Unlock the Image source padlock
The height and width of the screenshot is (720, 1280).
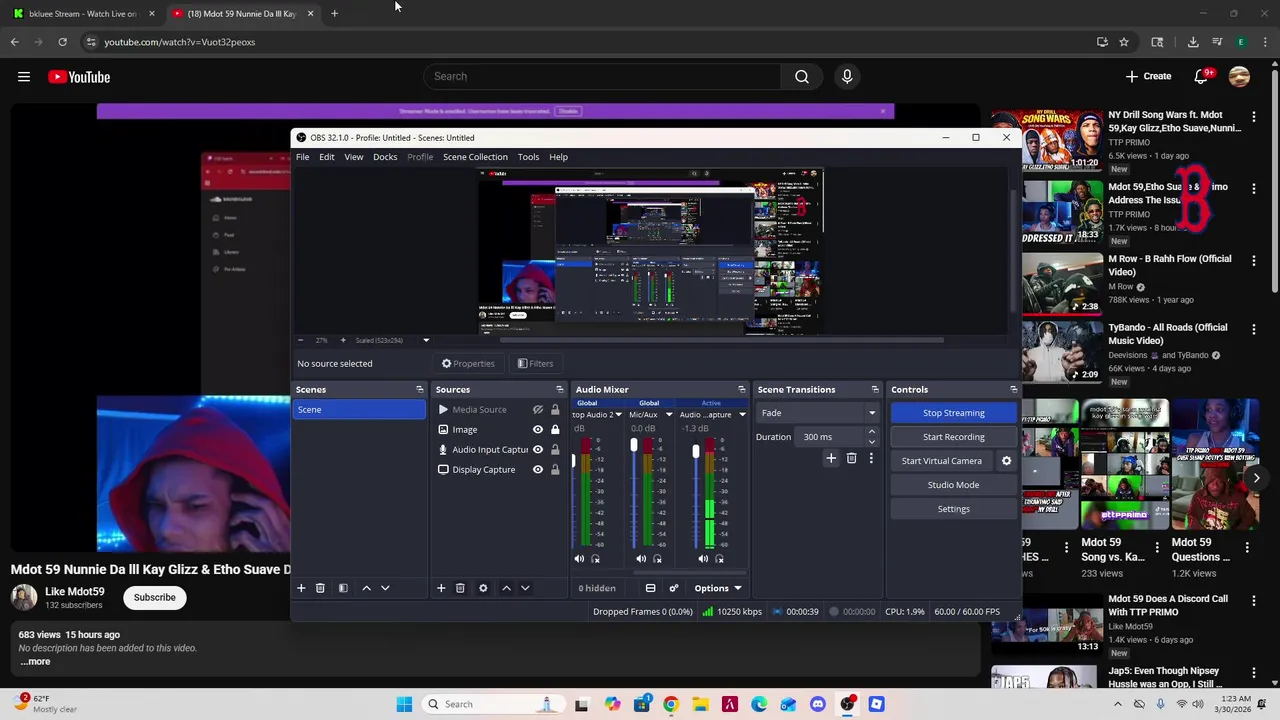click(x=555, y=429)
